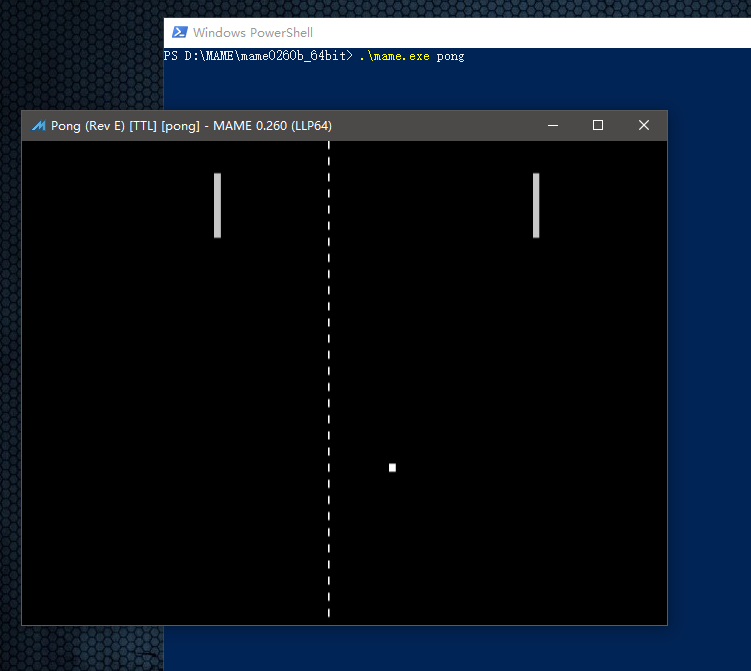Focus the blue PowerShell console area

[x=709, y=335]
